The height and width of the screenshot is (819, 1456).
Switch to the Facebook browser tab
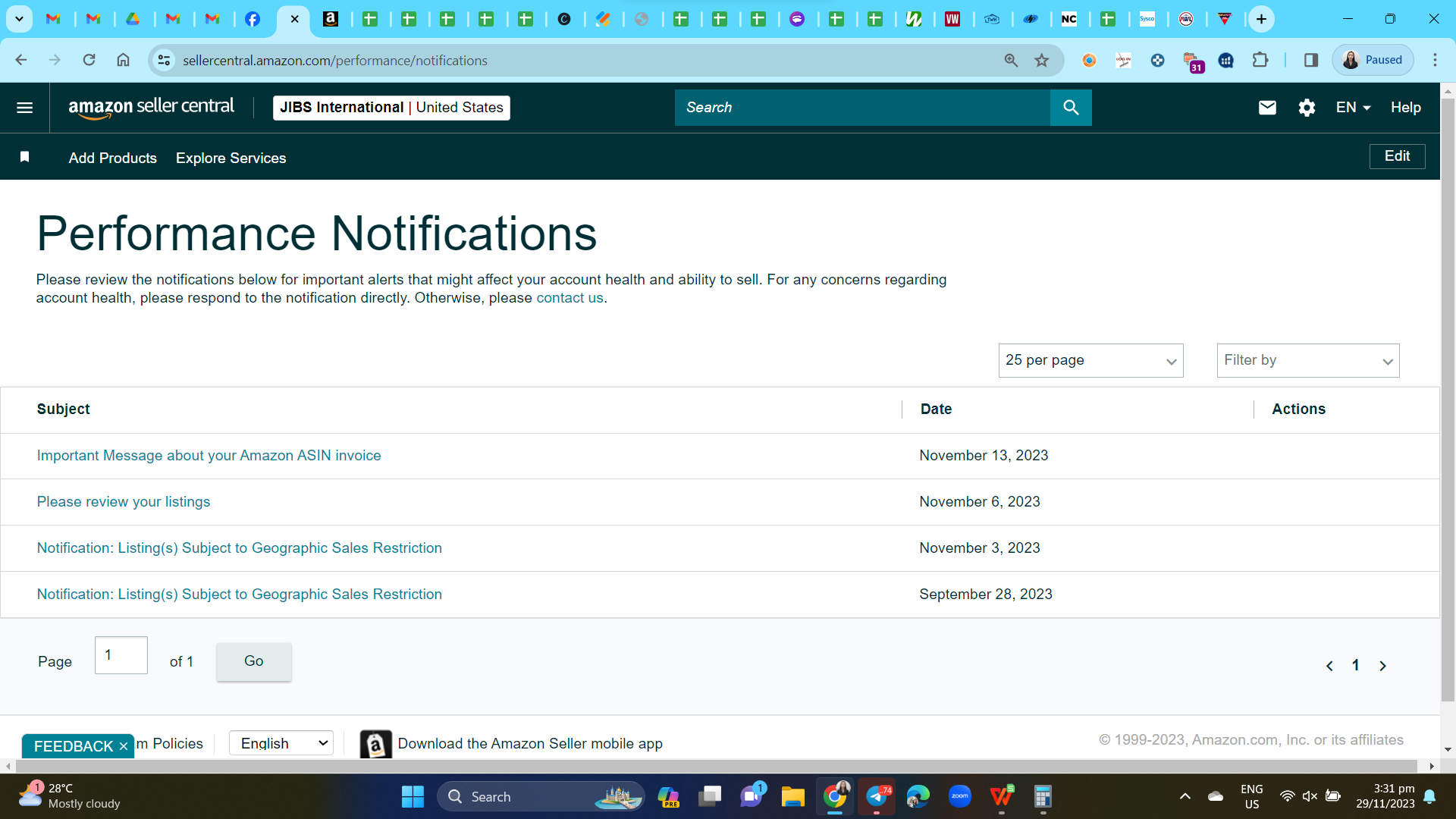[253, 19]
